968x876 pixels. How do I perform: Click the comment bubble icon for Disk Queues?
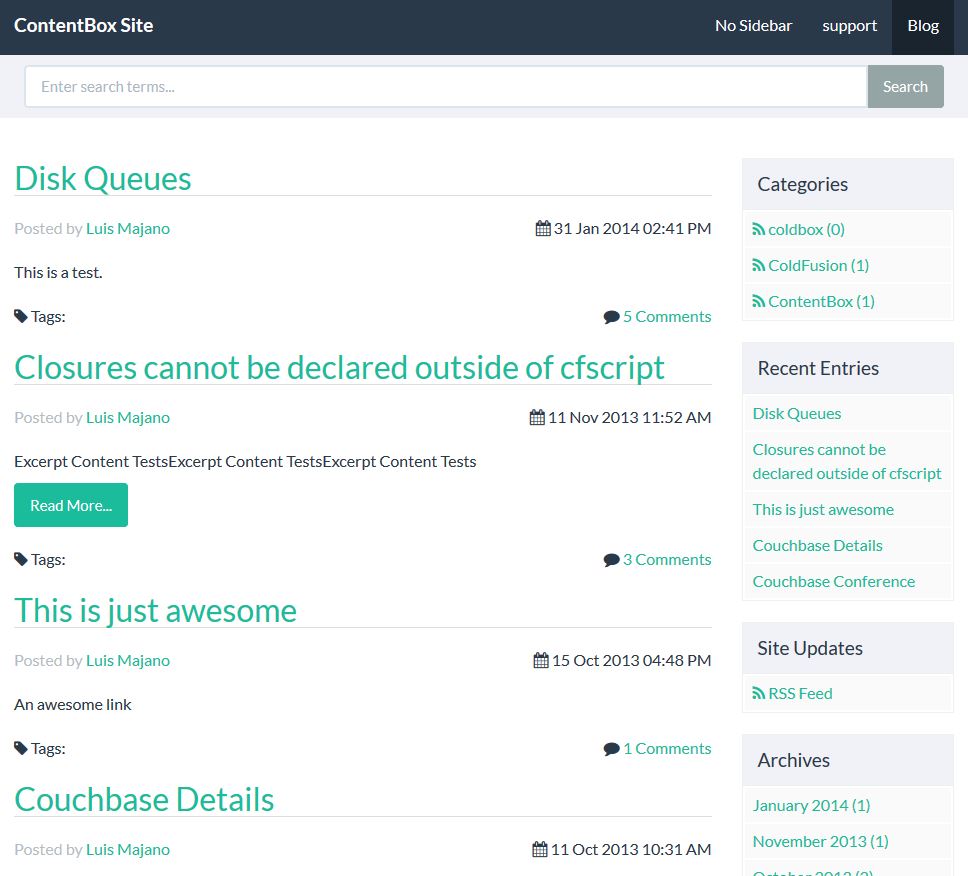click(611, 317)
